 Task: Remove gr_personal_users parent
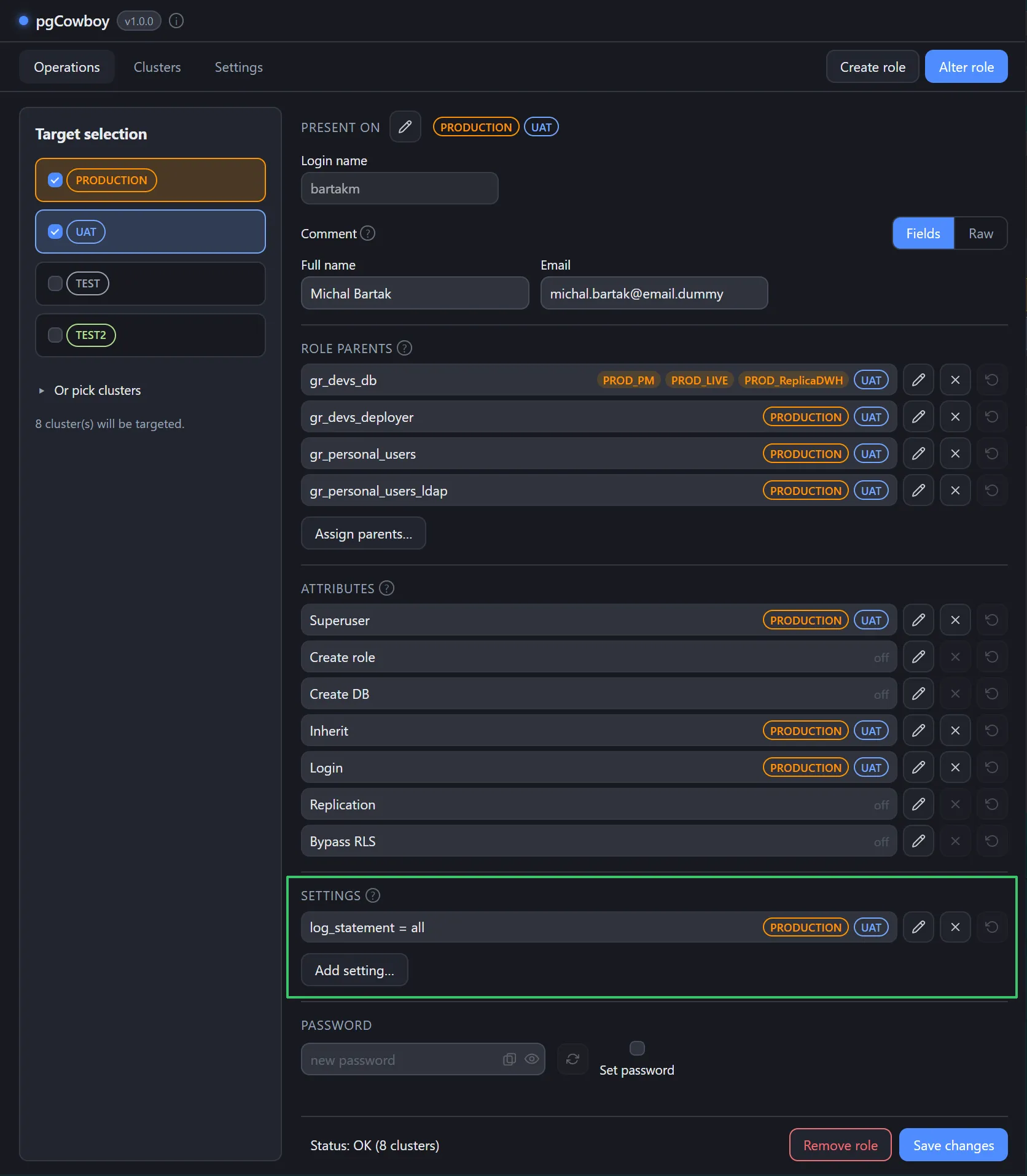(955, 454)
